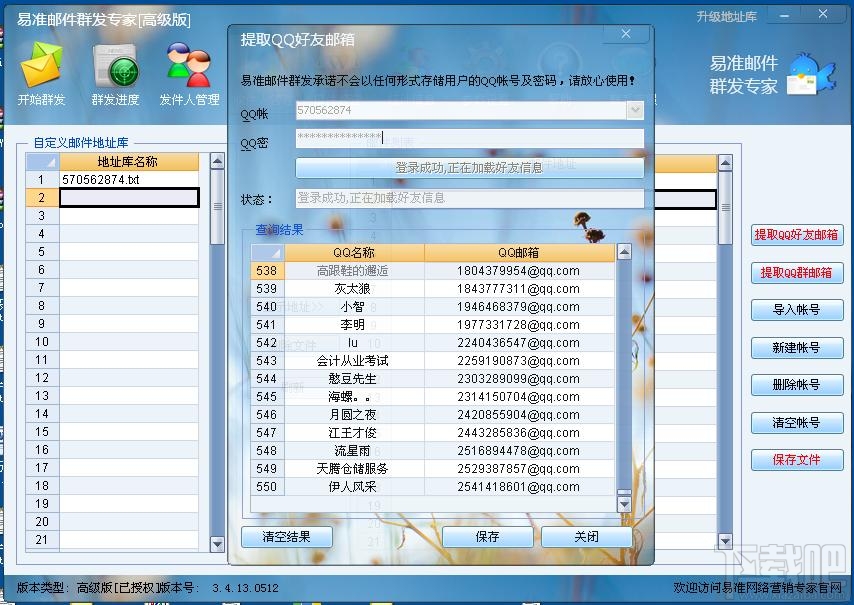Click the address library table corner cell
Image resolution: width=854 pixels, height=605 pixels.
[x=42, y=162]
